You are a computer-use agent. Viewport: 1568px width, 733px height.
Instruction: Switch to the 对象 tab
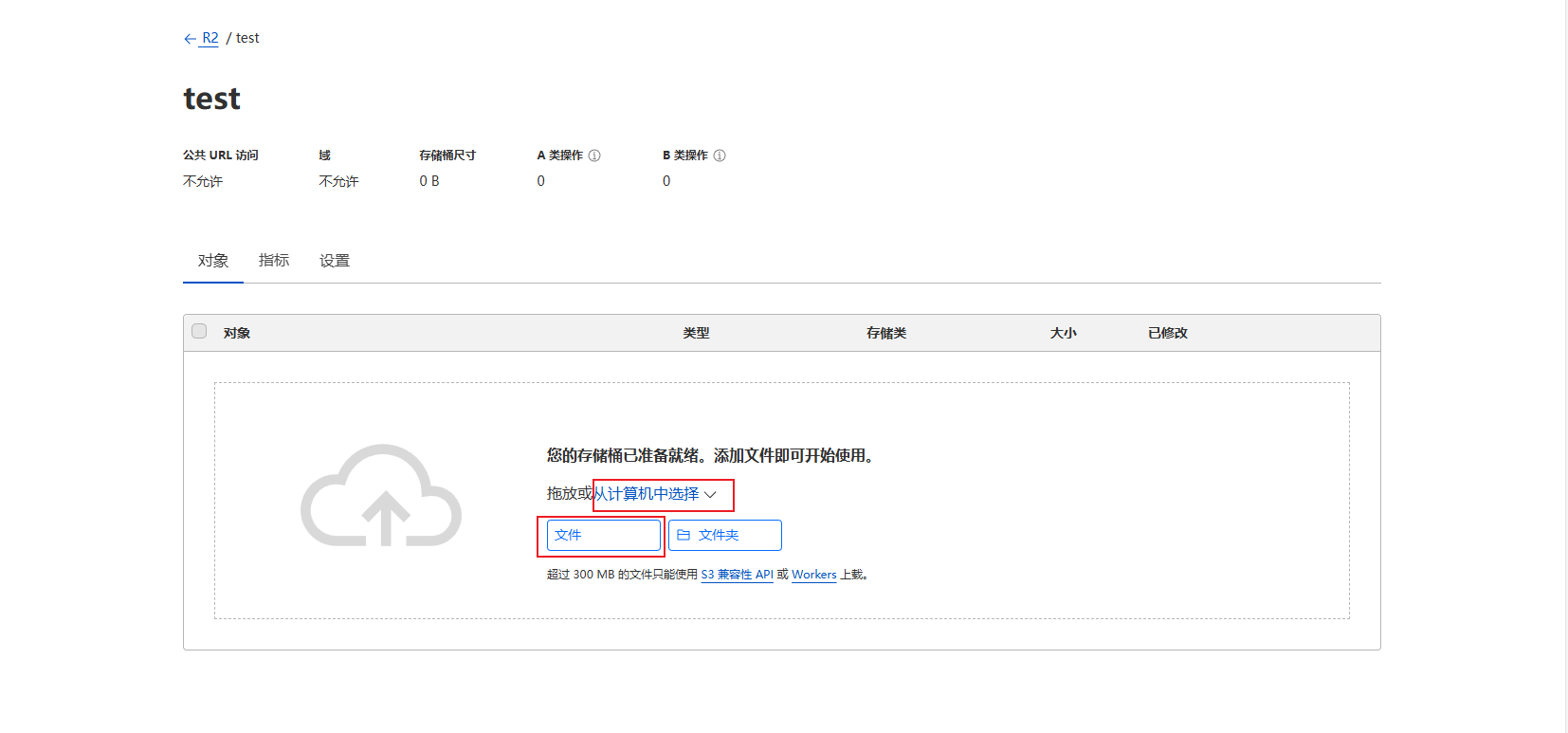[213, 261]
